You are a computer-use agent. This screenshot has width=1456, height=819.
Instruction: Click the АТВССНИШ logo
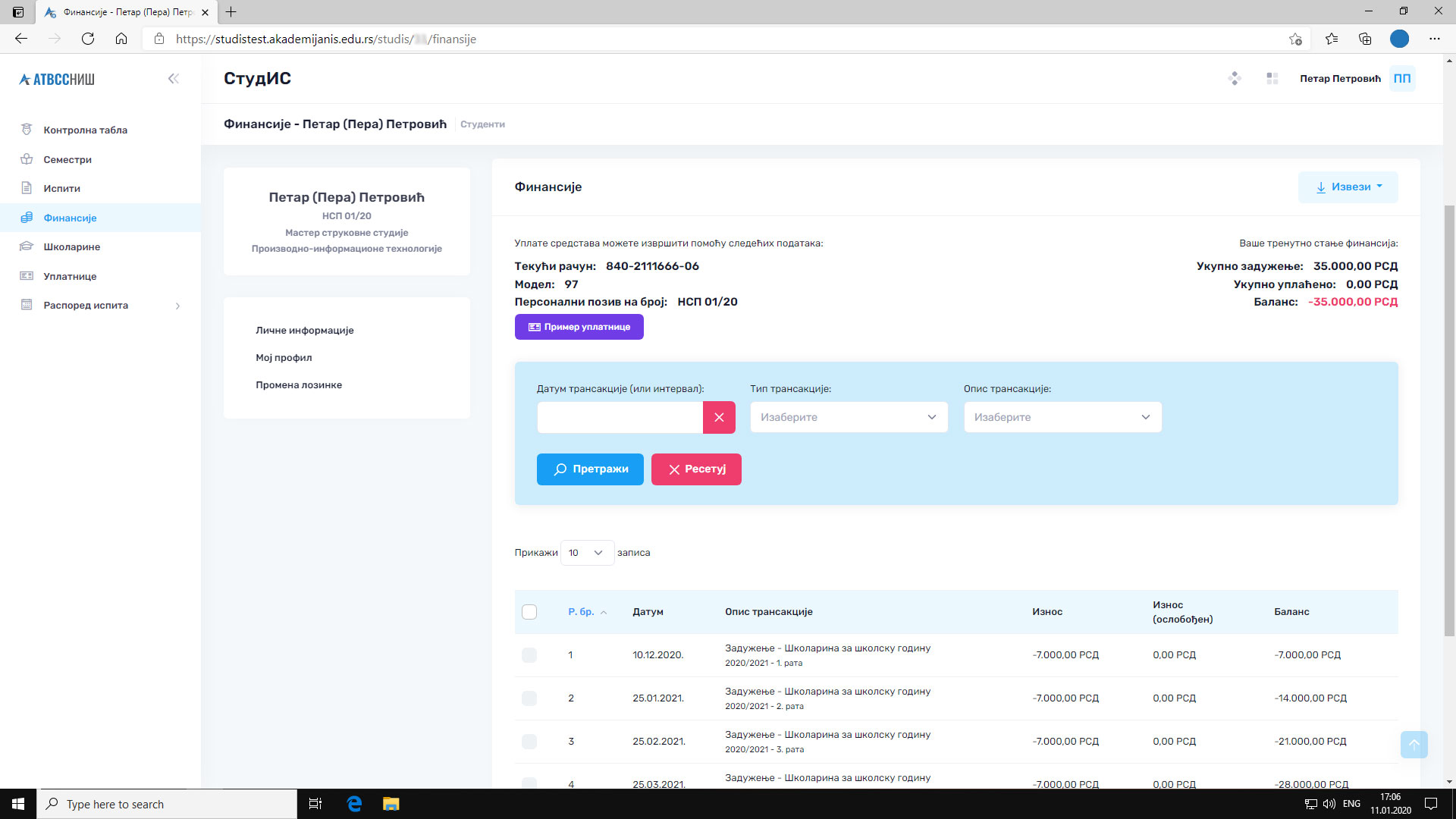(57, 80)
